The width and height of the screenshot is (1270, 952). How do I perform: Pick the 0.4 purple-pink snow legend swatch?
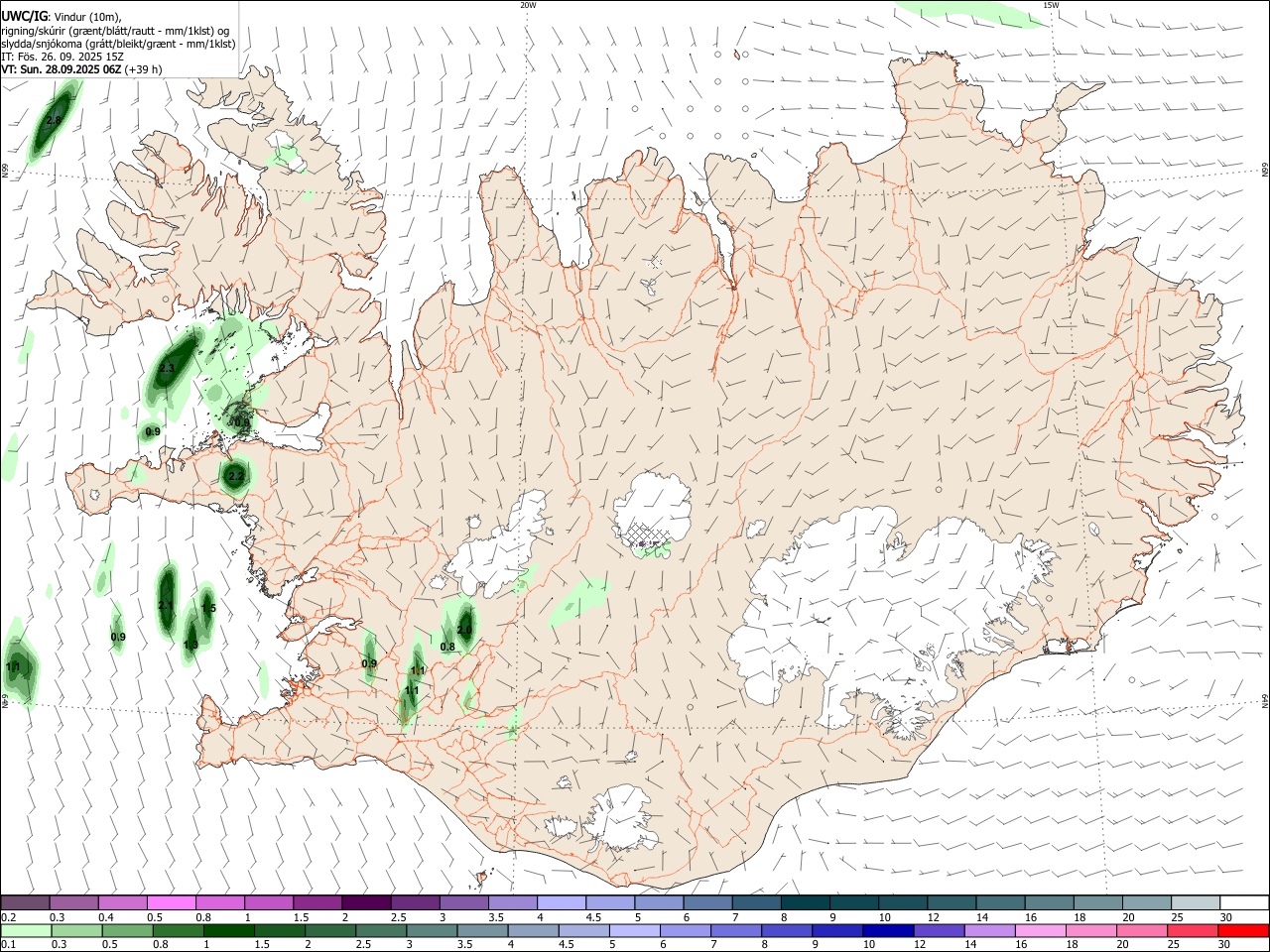click(123, 902)
